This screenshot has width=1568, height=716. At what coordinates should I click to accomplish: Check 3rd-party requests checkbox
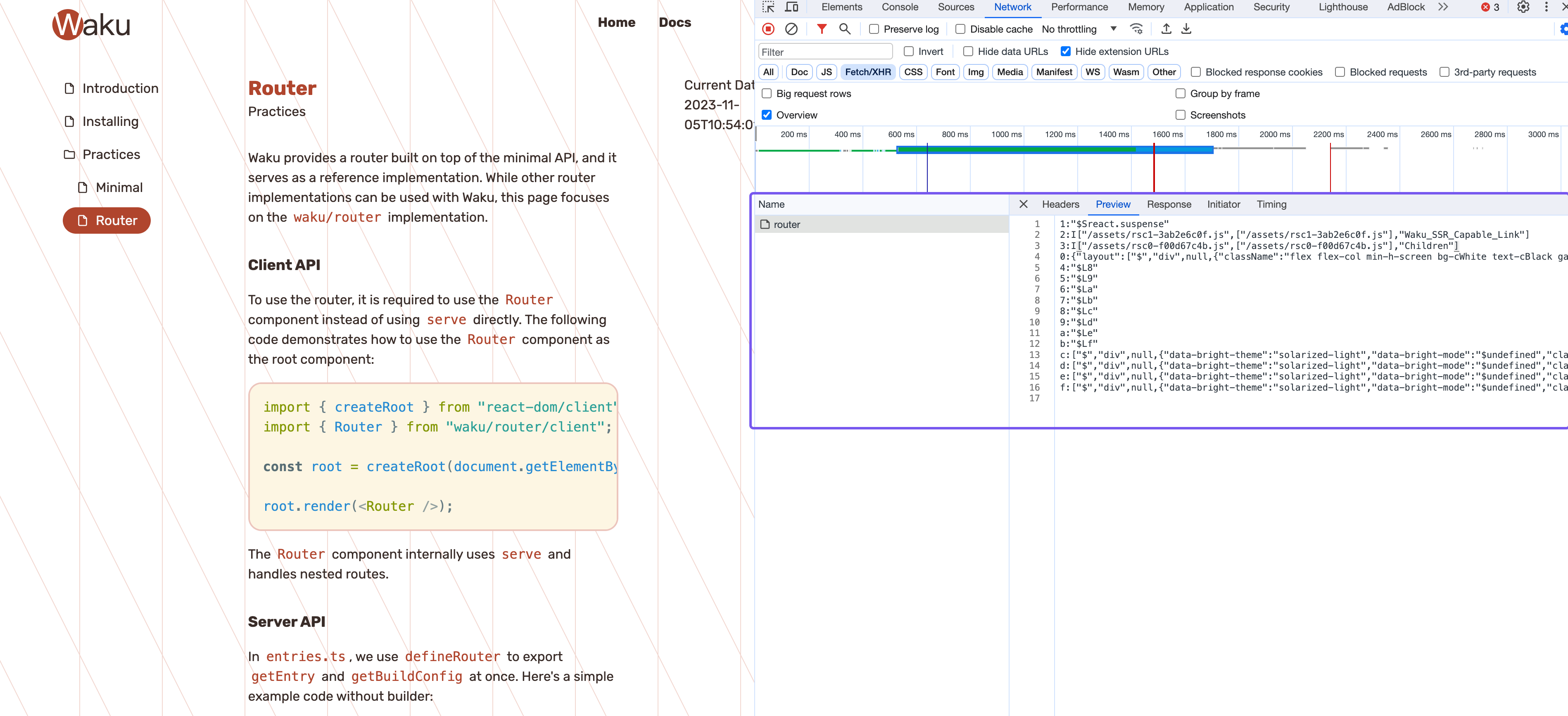[1444, 72]
